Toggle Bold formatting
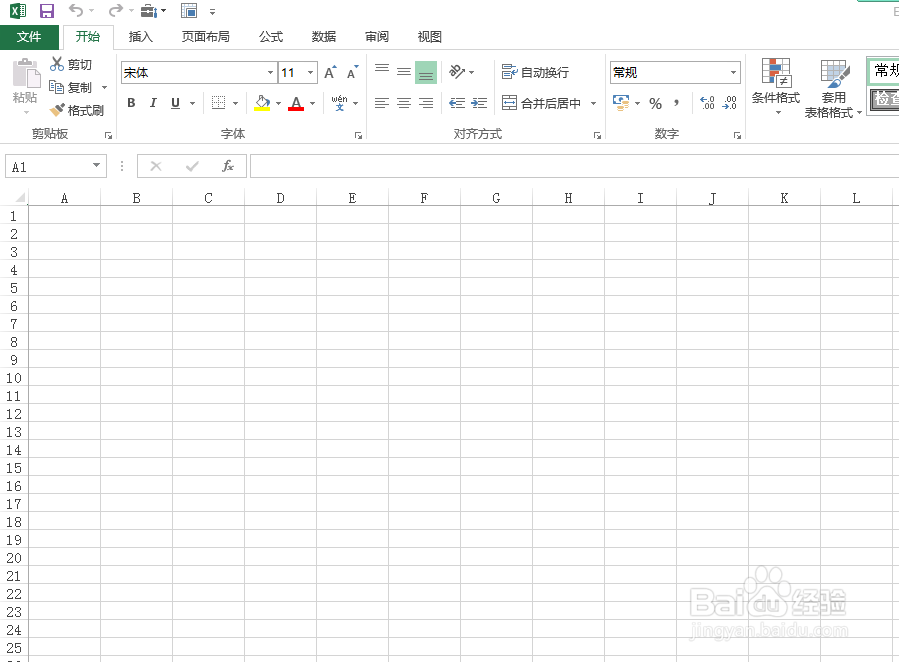Viewport: 899px width, 662px height. click(131, 103)
